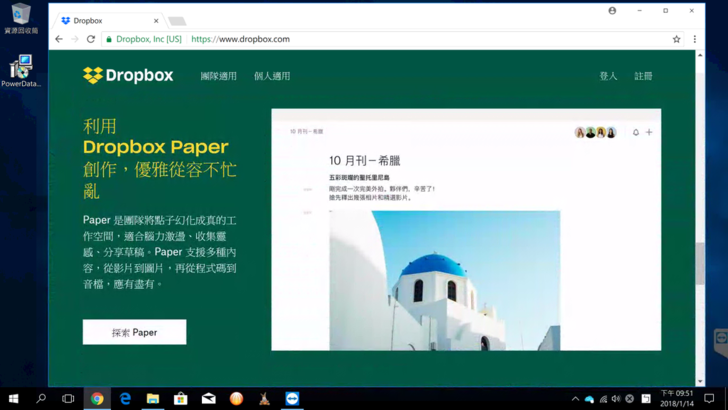This screenshot has height=410, width=728.
Task: Click the page vertical scrollbar thumb
Action: coord(700,263)
